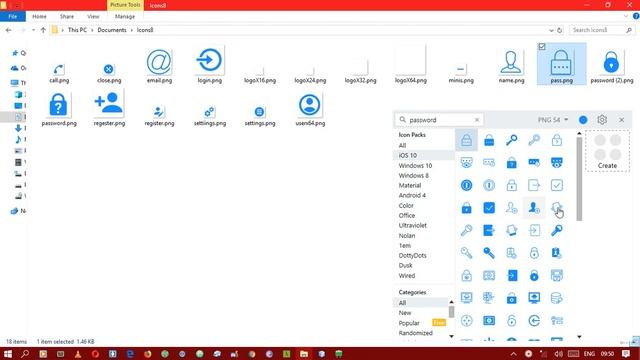Pick the filled round padlock icon
The height and width of the screenshot is (360, 640).
click(x=534, y=276)
